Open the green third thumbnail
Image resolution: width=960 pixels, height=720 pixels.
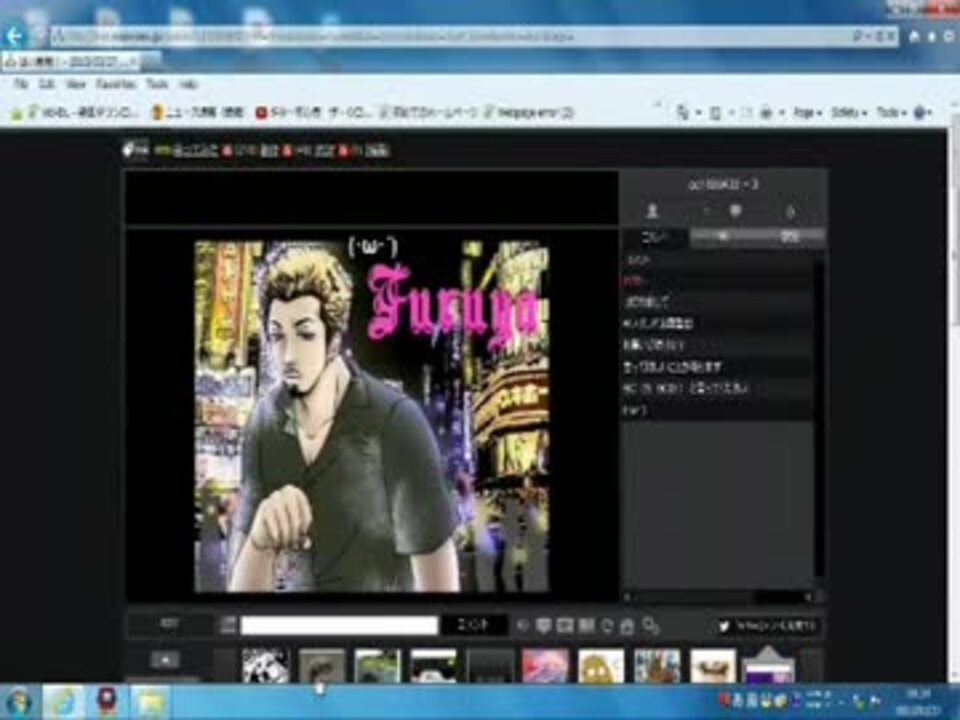click(x=378, y=666)
